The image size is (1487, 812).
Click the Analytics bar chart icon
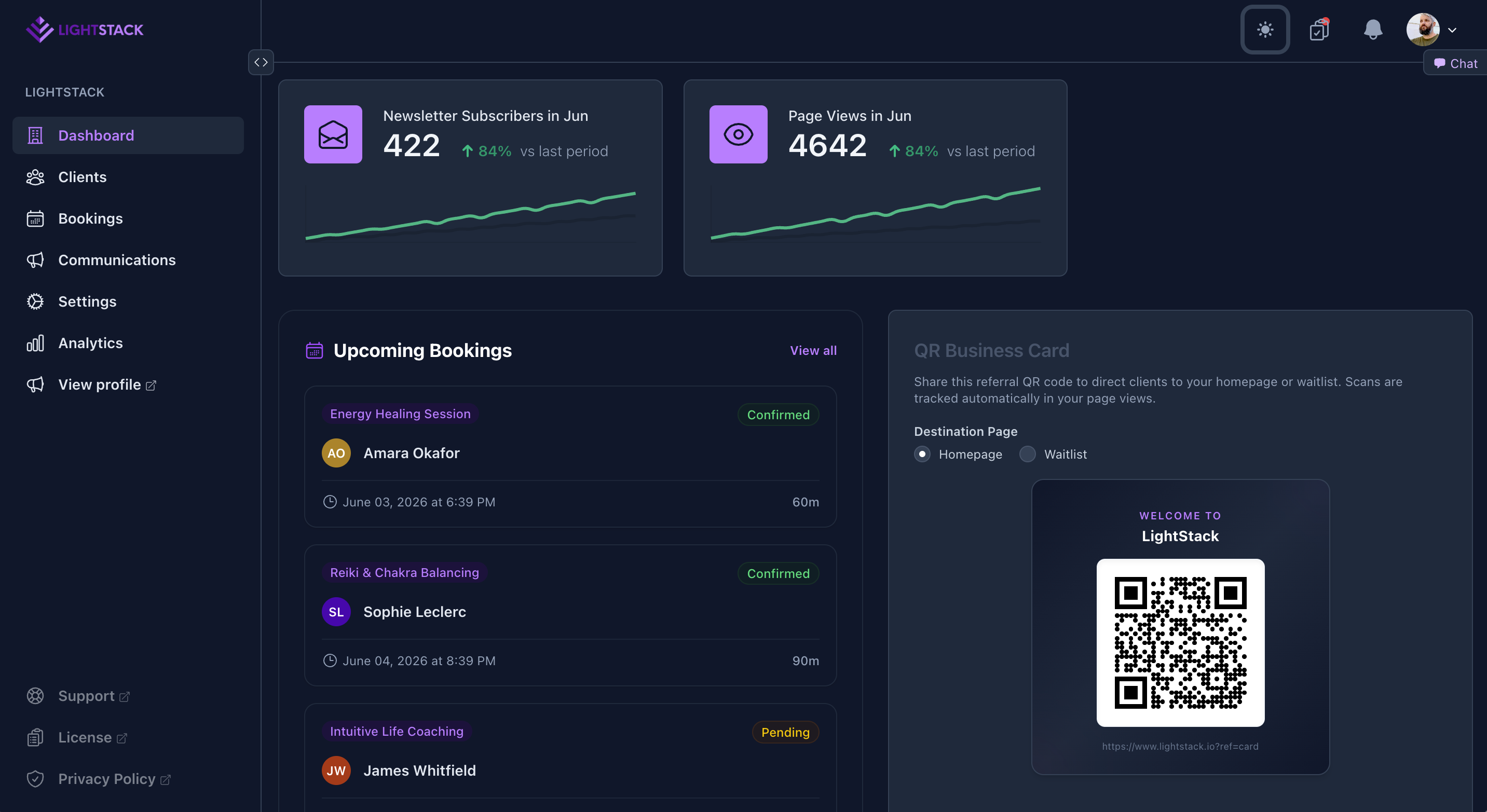click(x=35, y=343)
